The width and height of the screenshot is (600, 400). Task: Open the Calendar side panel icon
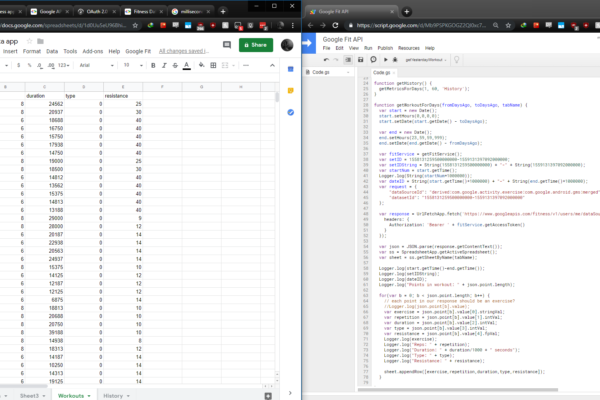[x=290, y=69]
